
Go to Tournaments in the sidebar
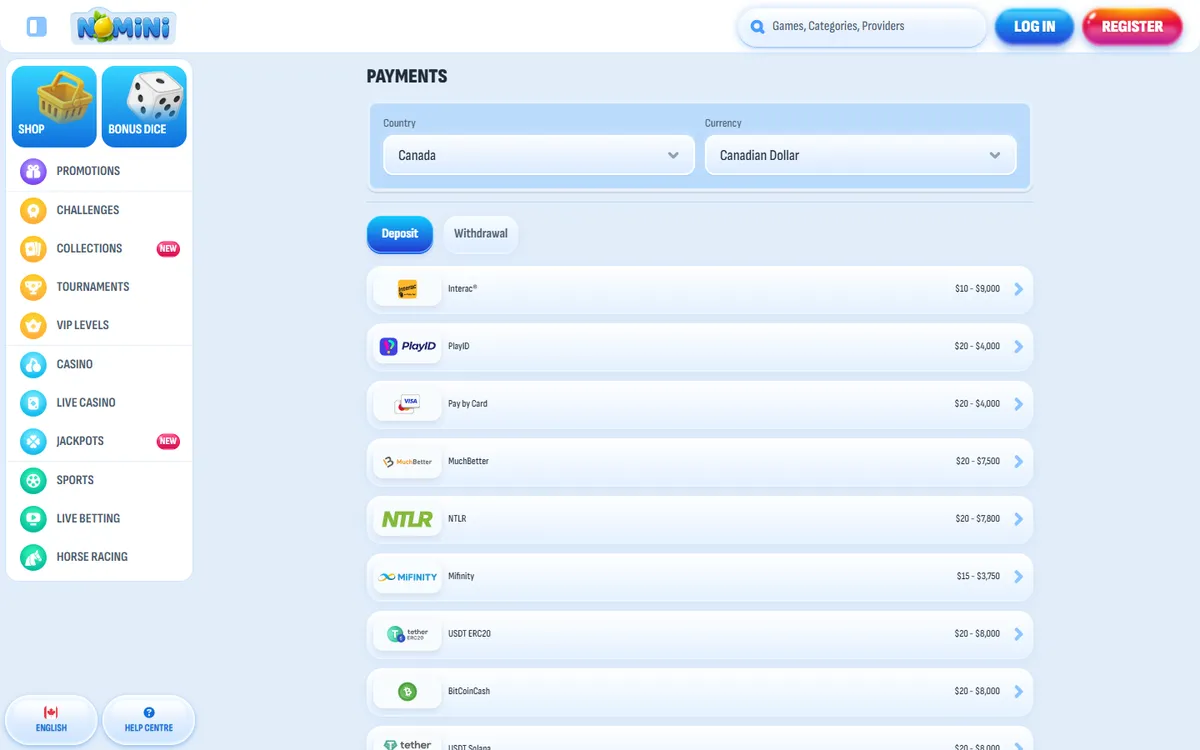click(99, 287)
